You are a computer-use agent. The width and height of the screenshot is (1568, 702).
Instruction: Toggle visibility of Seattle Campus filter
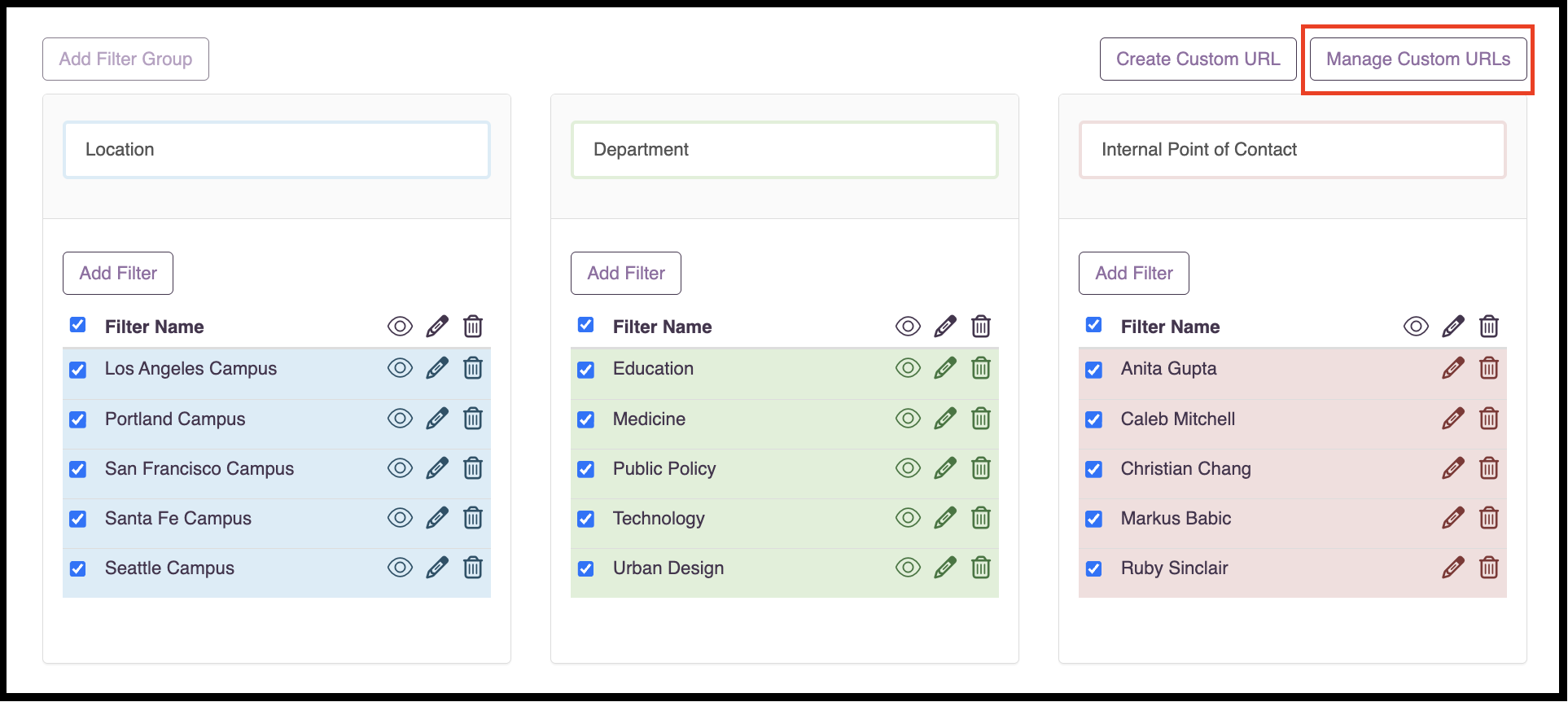[x=400, y=568]
